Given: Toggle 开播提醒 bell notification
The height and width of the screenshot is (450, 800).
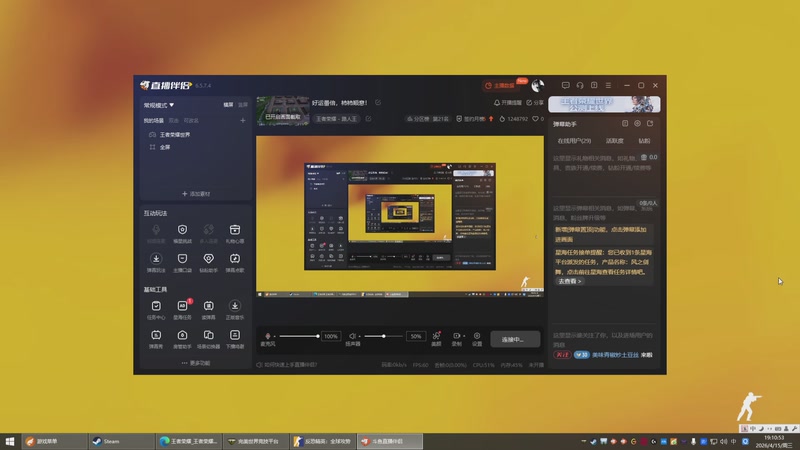Looking at the screenshot, I should coord(508,103).
